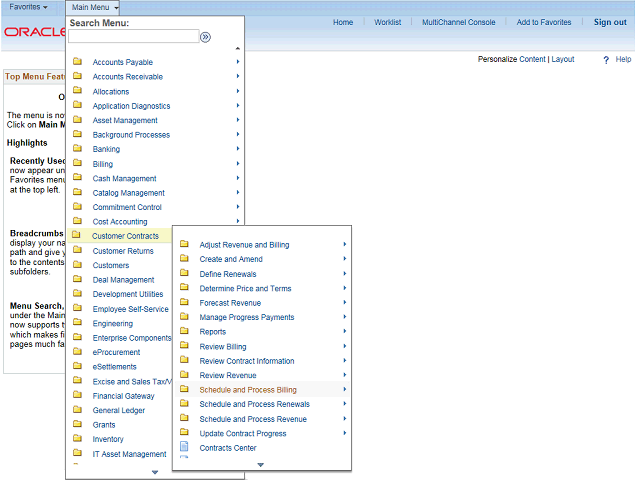This screenshot has width=640, height=480.
Task: Open the Worklist link
Action: (387, 22)
